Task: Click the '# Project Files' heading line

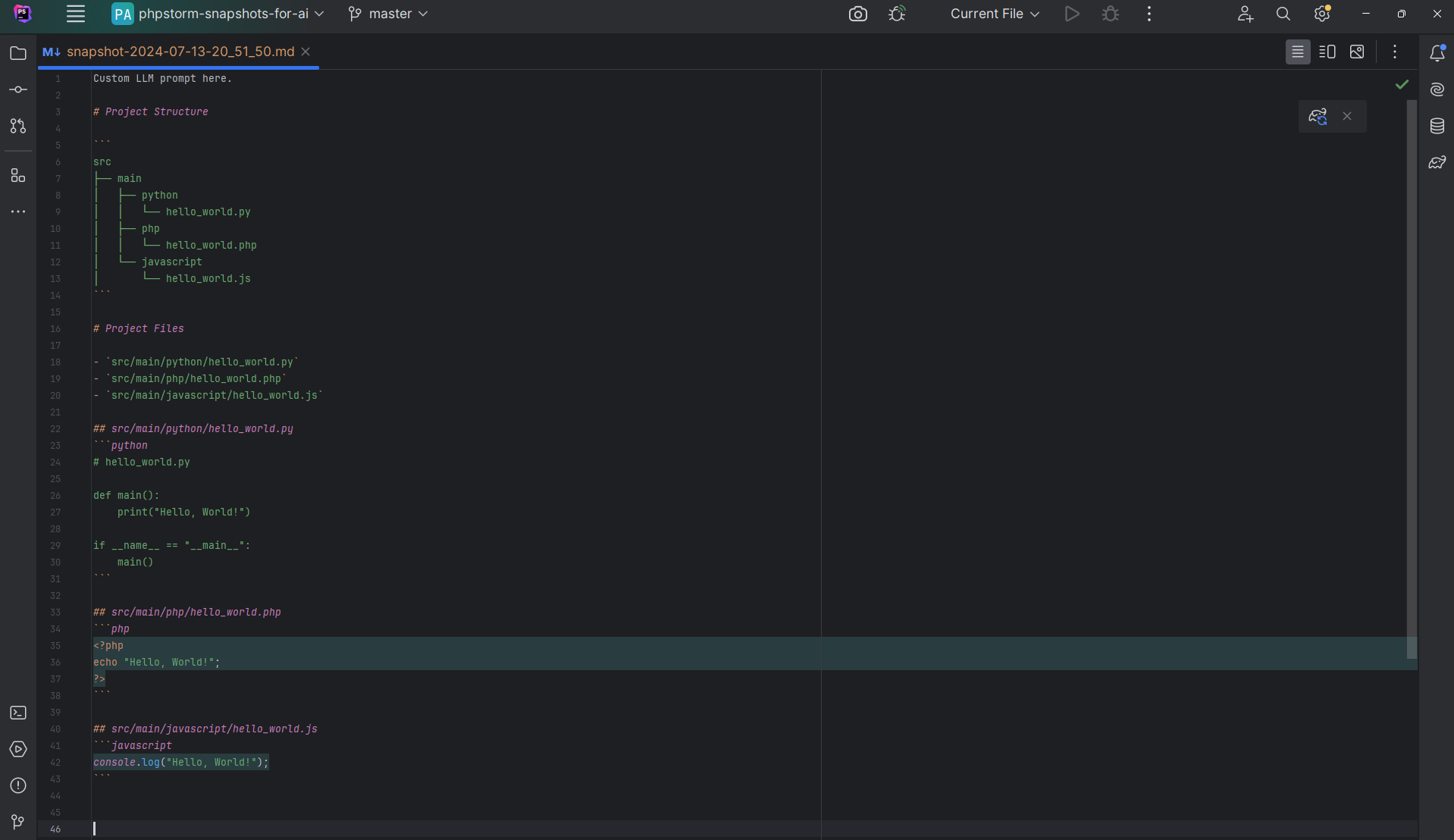Action: [138, 328]
